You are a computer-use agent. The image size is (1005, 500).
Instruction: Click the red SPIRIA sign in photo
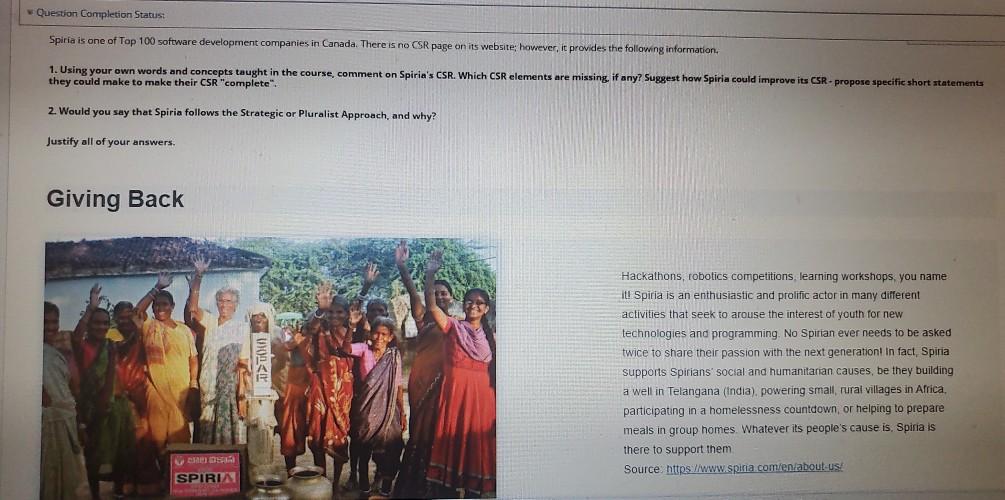[x=206, y=473]
